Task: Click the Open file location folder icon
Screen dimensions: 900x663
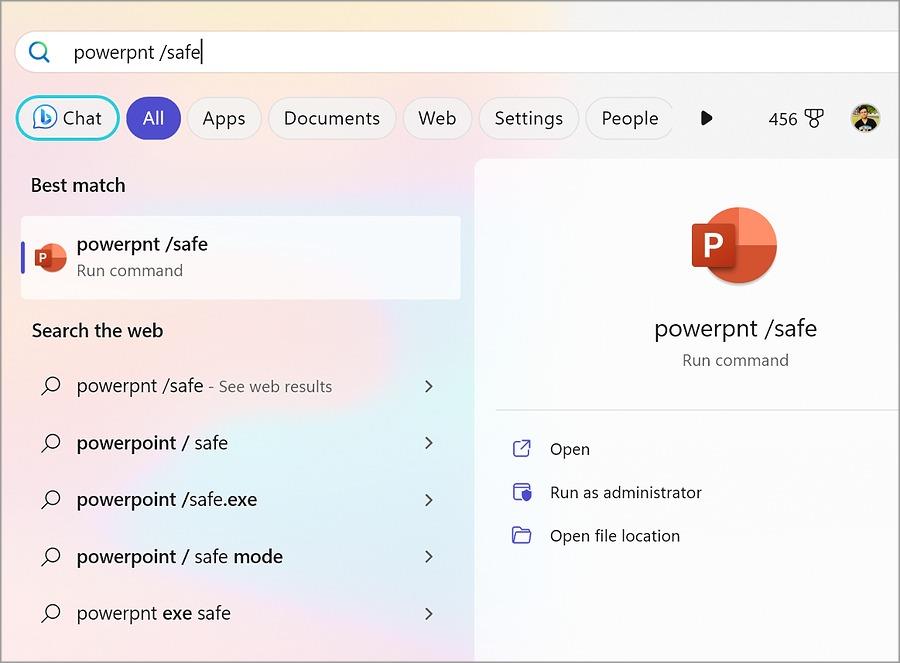Action: click(521, 535)
